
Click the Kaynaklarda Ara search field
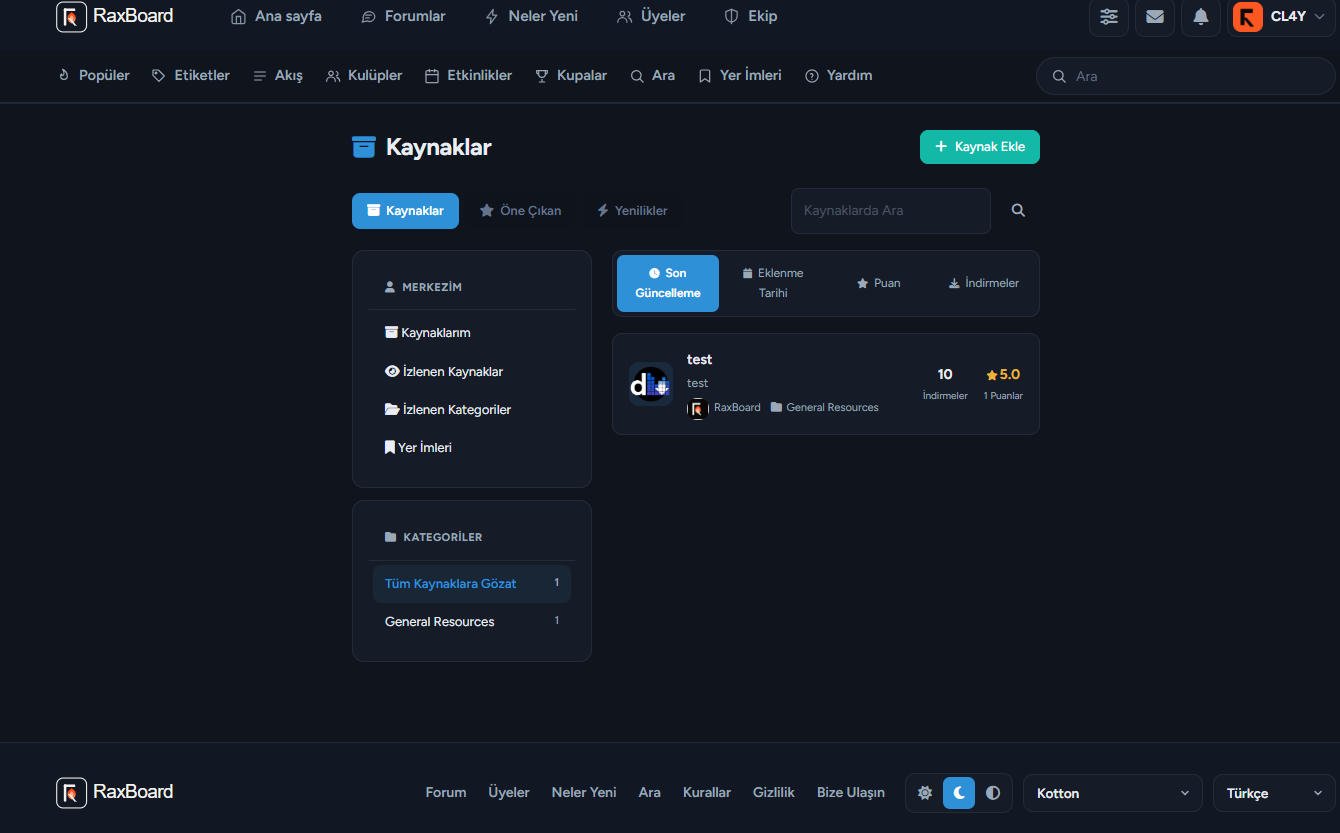(891, 211)
